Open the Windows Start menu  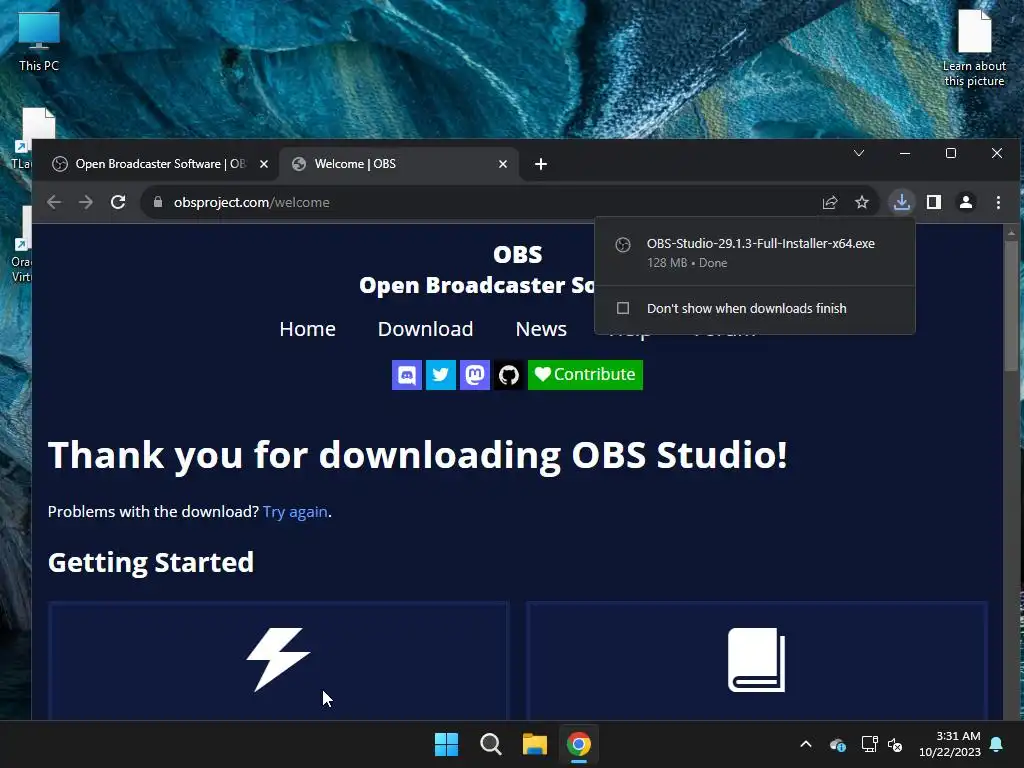(x=447, y=744)
